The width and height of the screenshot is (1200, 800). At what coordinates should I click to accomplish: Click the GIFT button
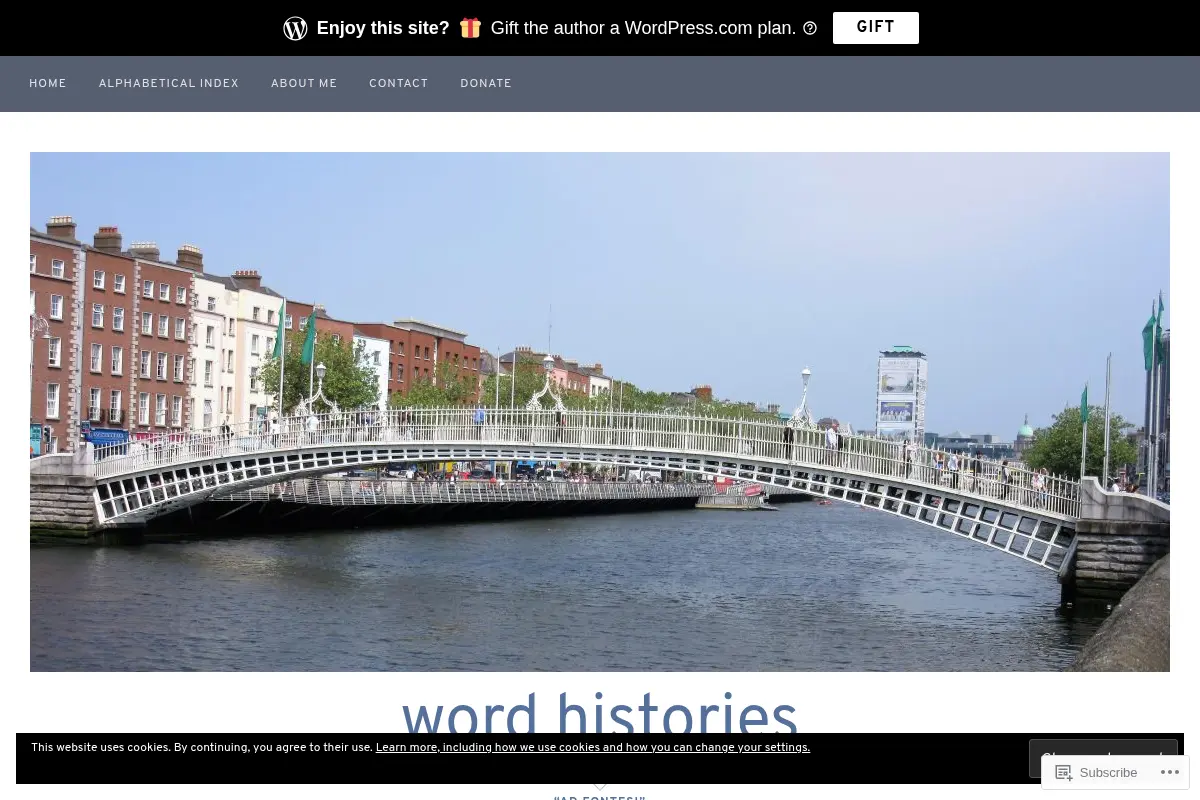[875, 28]
